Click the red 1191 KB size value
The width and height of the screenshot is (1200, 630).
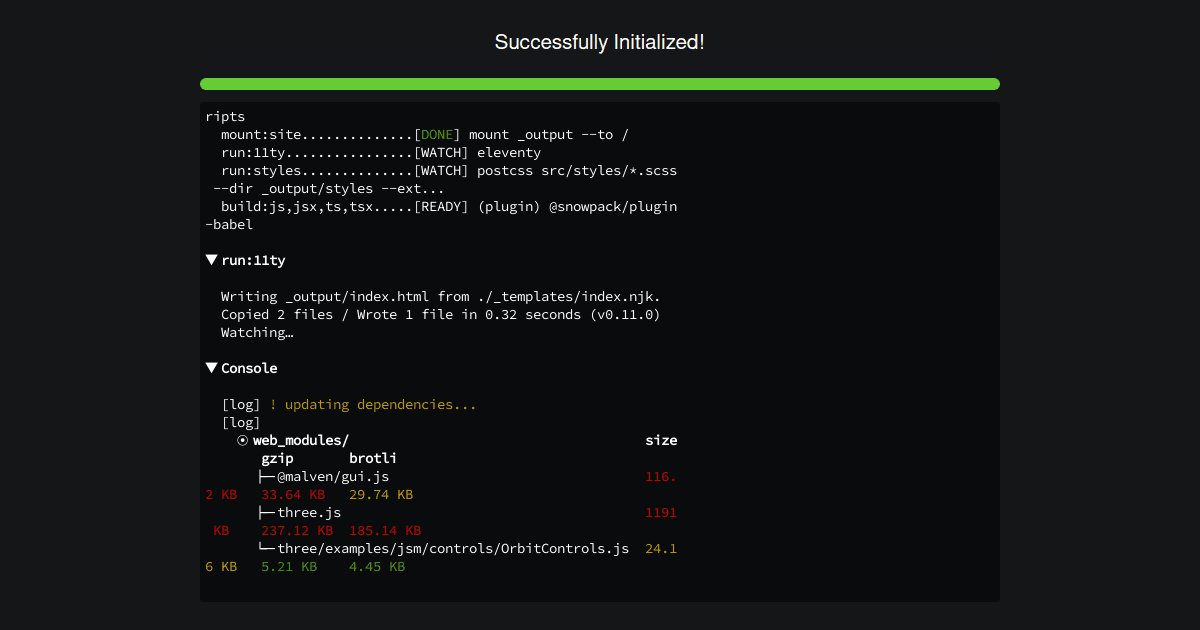point(661,512)
